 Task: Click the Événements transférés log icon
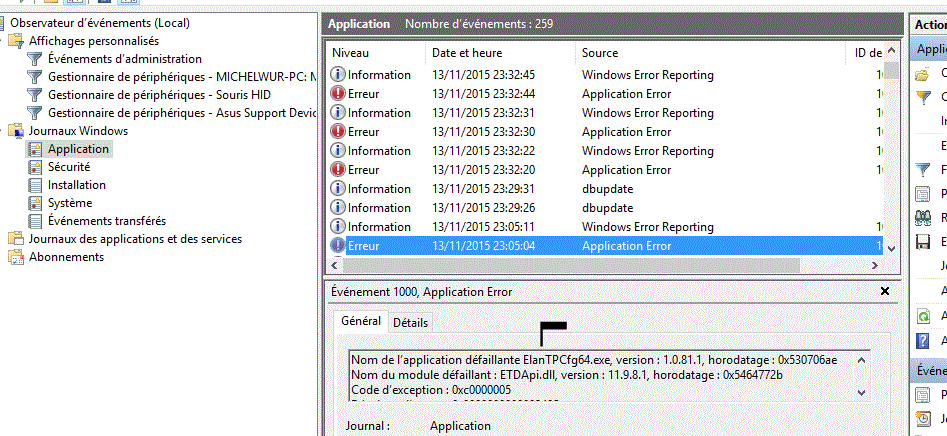pos(36,221)
